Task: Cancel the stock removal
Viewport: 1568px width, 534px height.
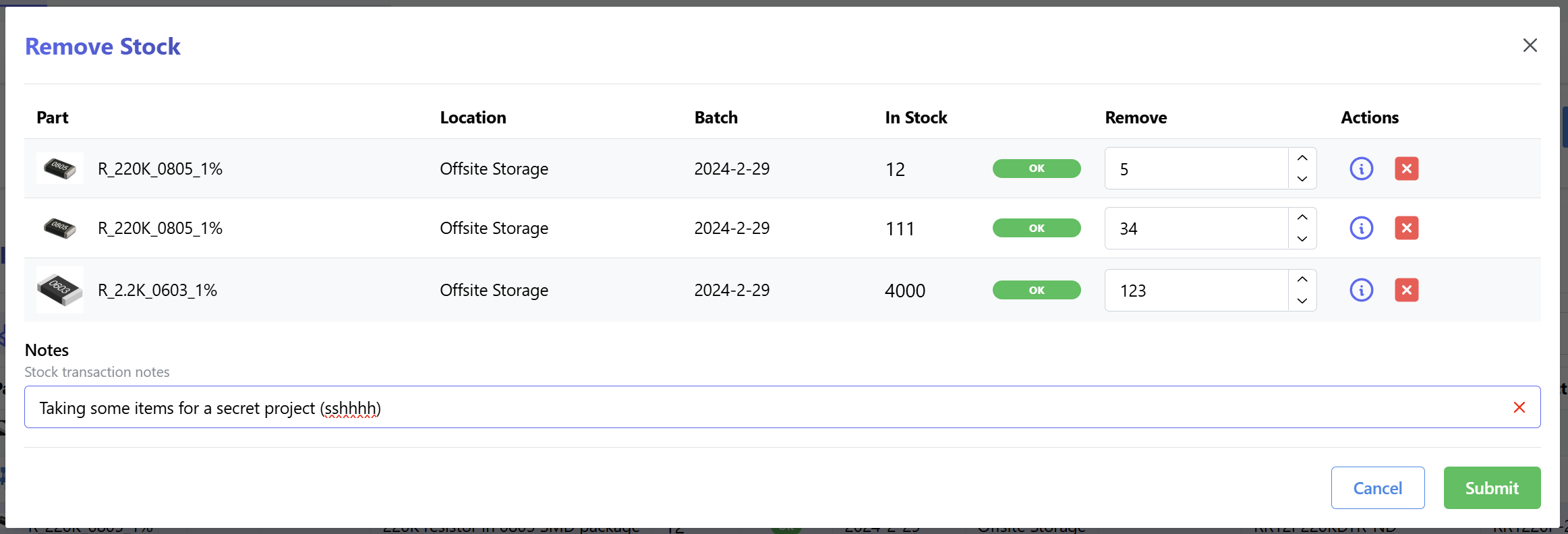Action: pos(1377,487)
